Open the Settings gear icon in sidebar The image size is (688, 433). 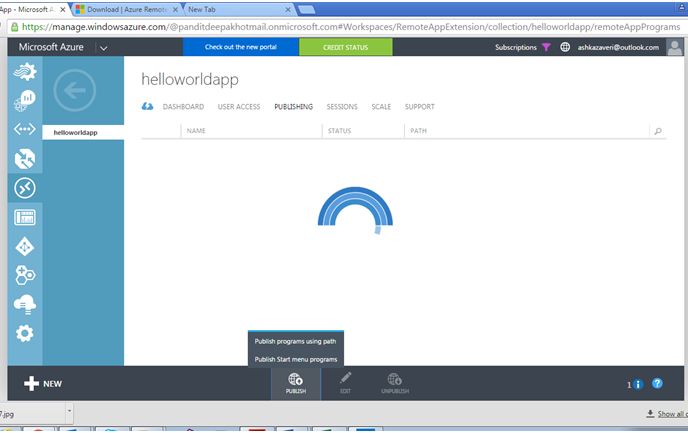[x=25, y=333]
